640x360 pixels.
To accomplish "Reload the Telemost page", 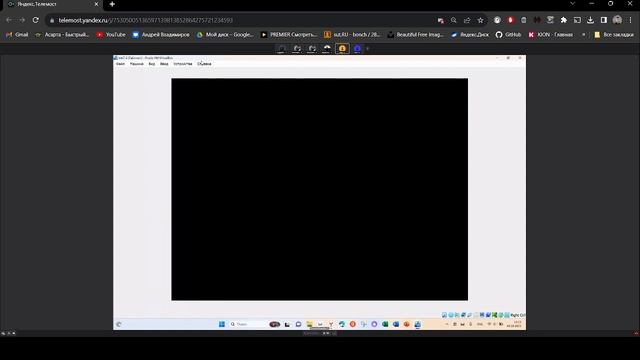I will pyautogui.click(x=36, y=20).
